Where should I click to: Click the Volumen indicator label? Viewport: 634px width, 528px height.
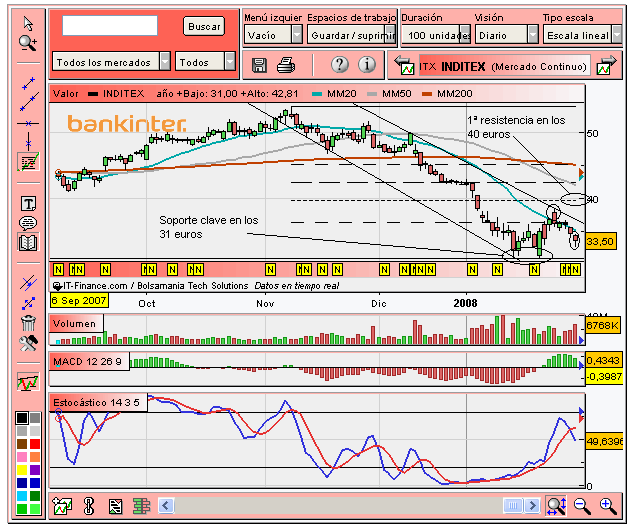pos(75,324)
